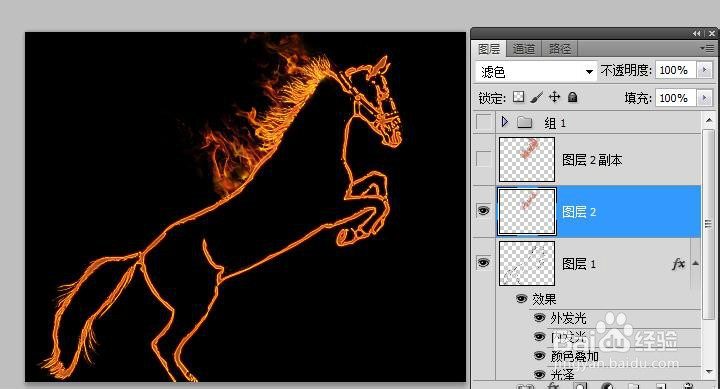
Task: Select the 图层 2 副本 layer name
Action: click(x=592, y=160)
